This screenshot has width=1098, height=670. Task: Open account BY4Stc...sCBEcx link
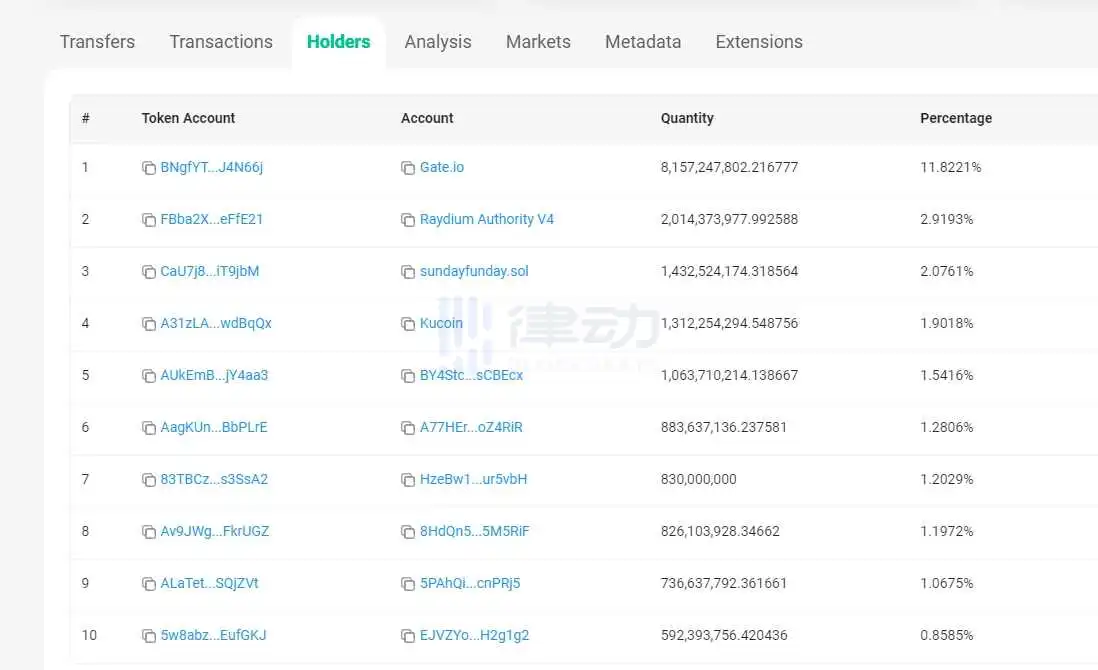click(471, 375)
